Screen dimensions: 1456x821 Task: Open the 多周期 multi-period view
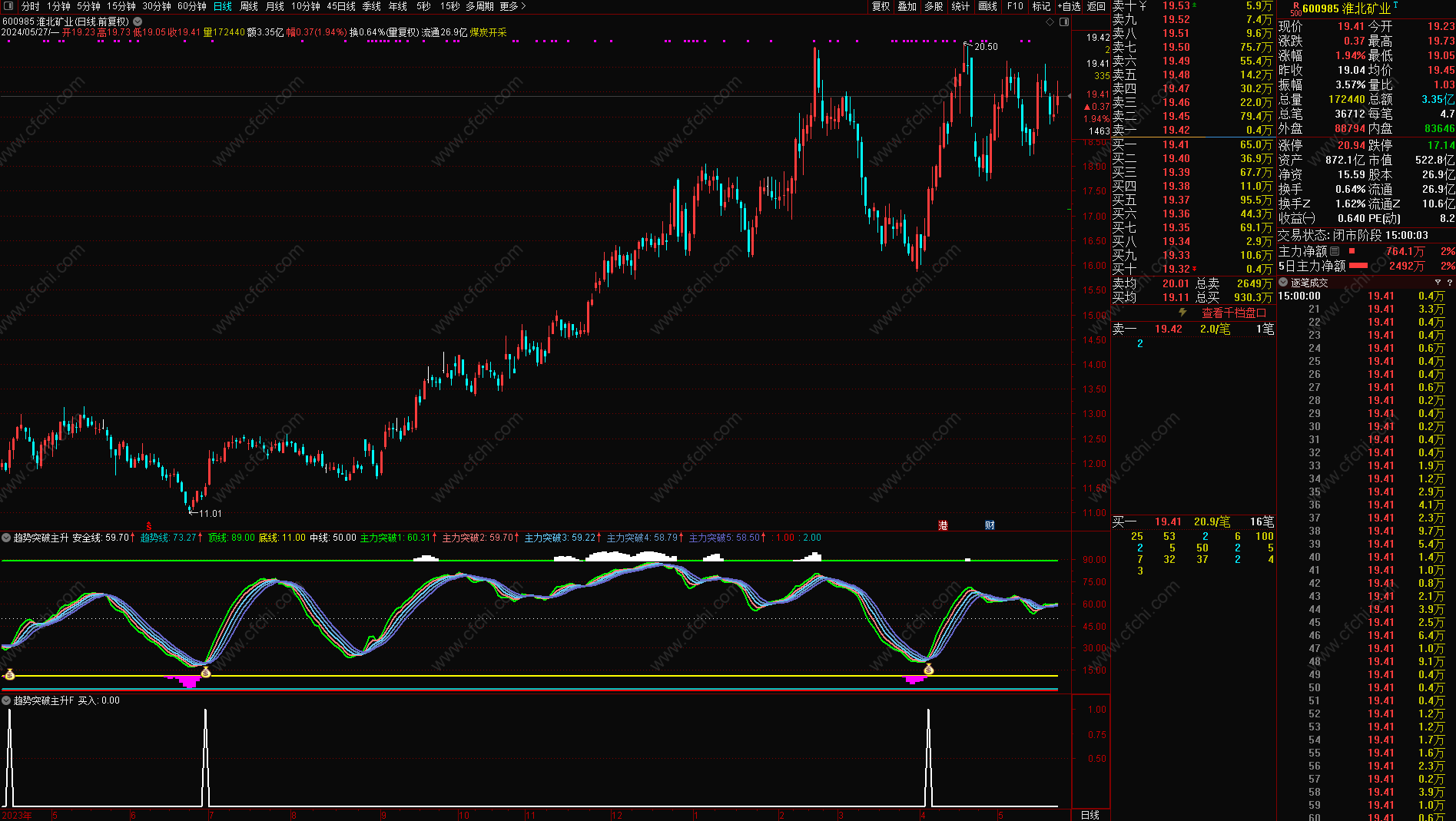pyautogui.click(x=480, y=6)
